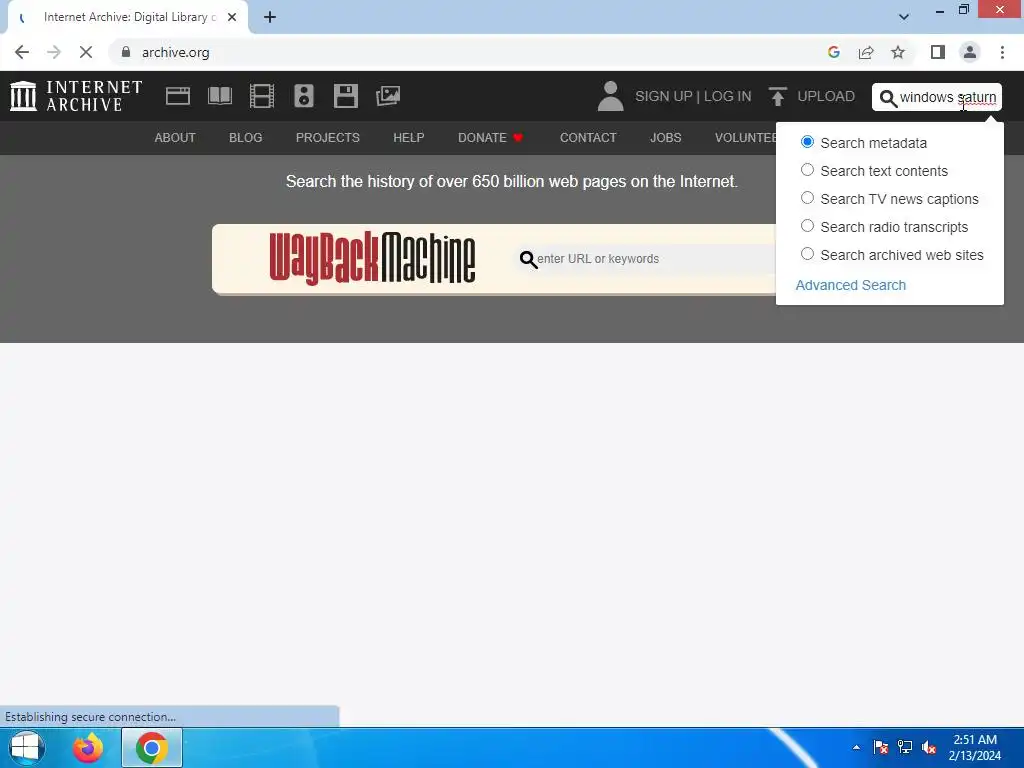Image resolution: width=1024 pixels, height=768 pixels.
Task: Share this page icon in address bar
Action: (866, 52)
